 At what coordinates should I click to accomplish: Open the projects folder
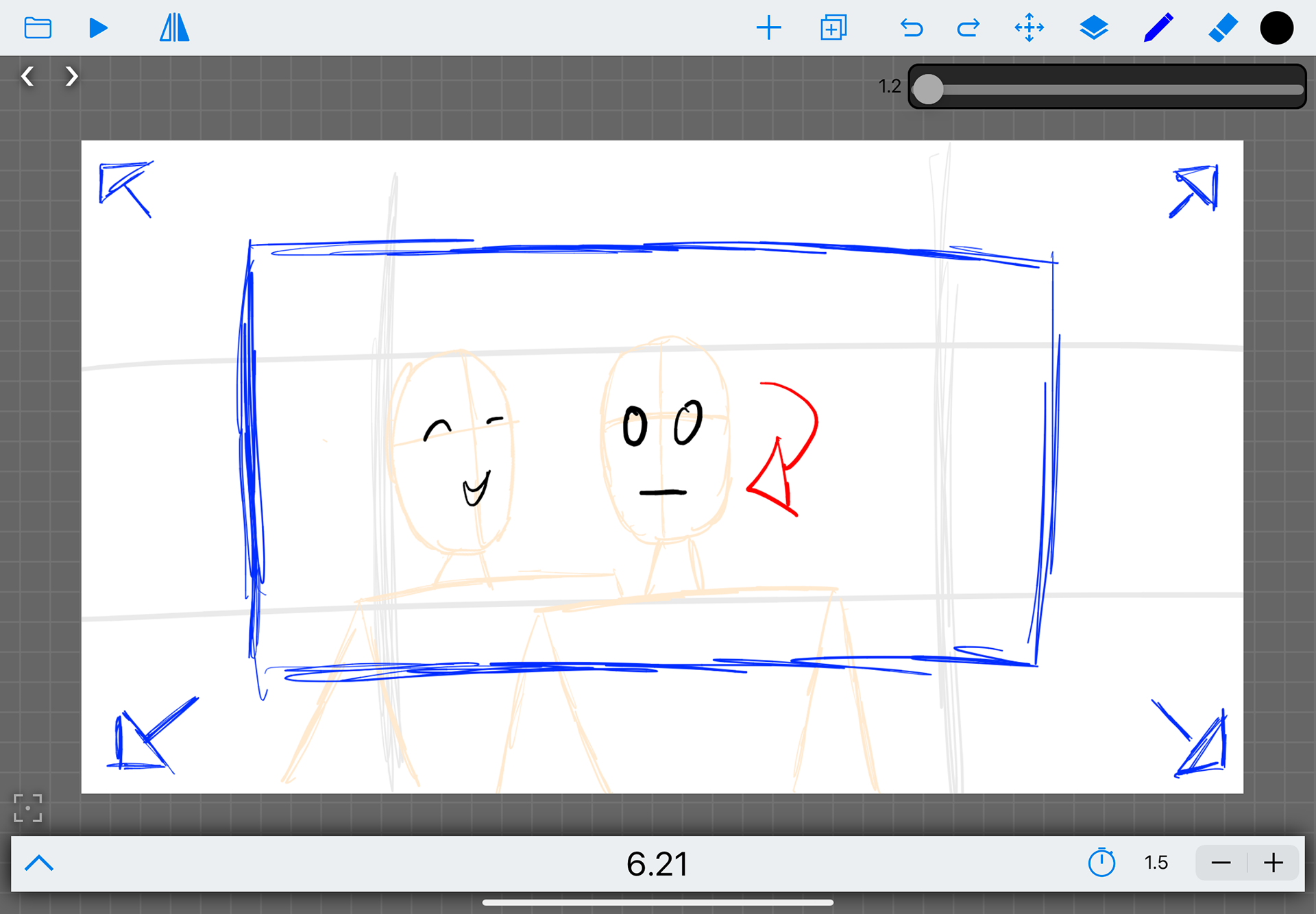[x=38, y=27]
